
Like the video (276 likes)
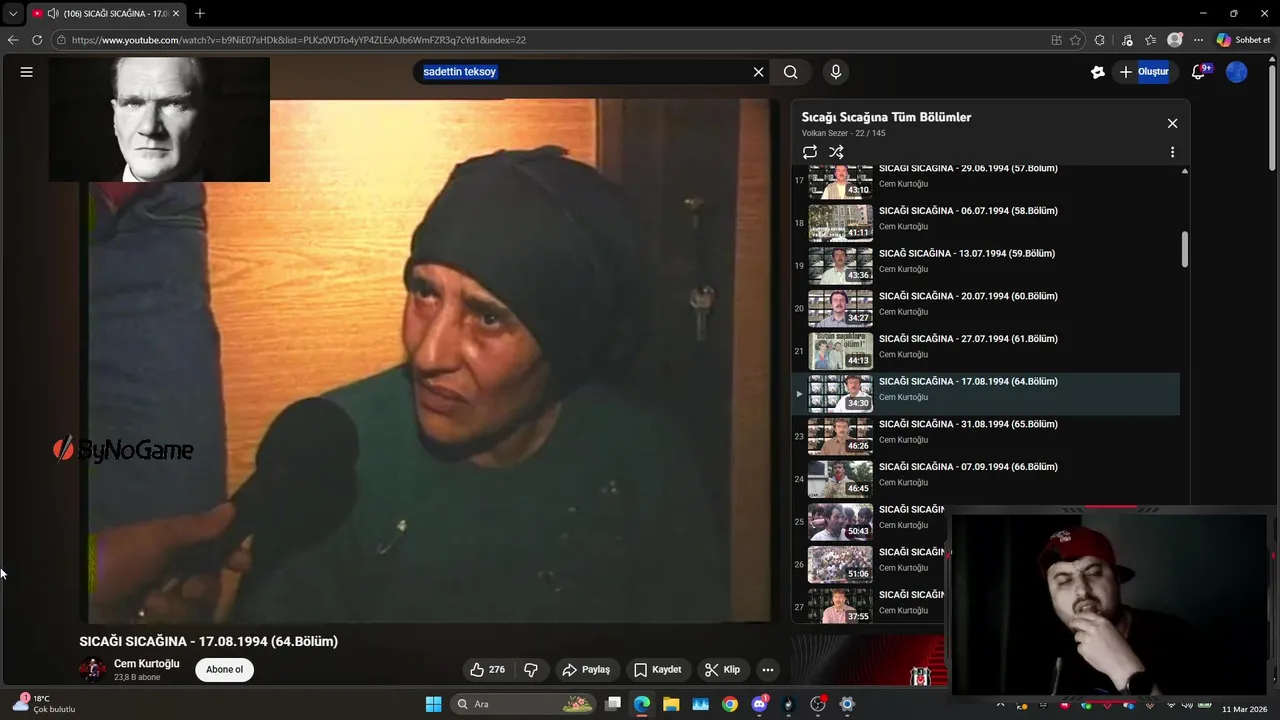click(x=488, y=670)
